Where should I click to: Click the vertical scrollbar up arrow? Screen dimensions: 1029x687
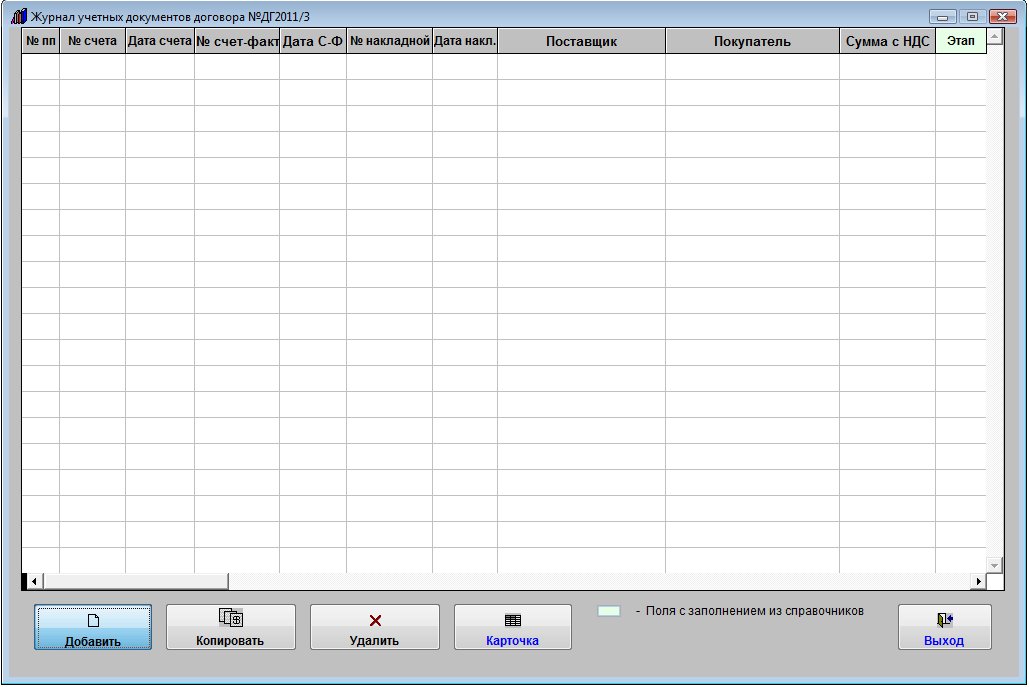coord(995,37)
